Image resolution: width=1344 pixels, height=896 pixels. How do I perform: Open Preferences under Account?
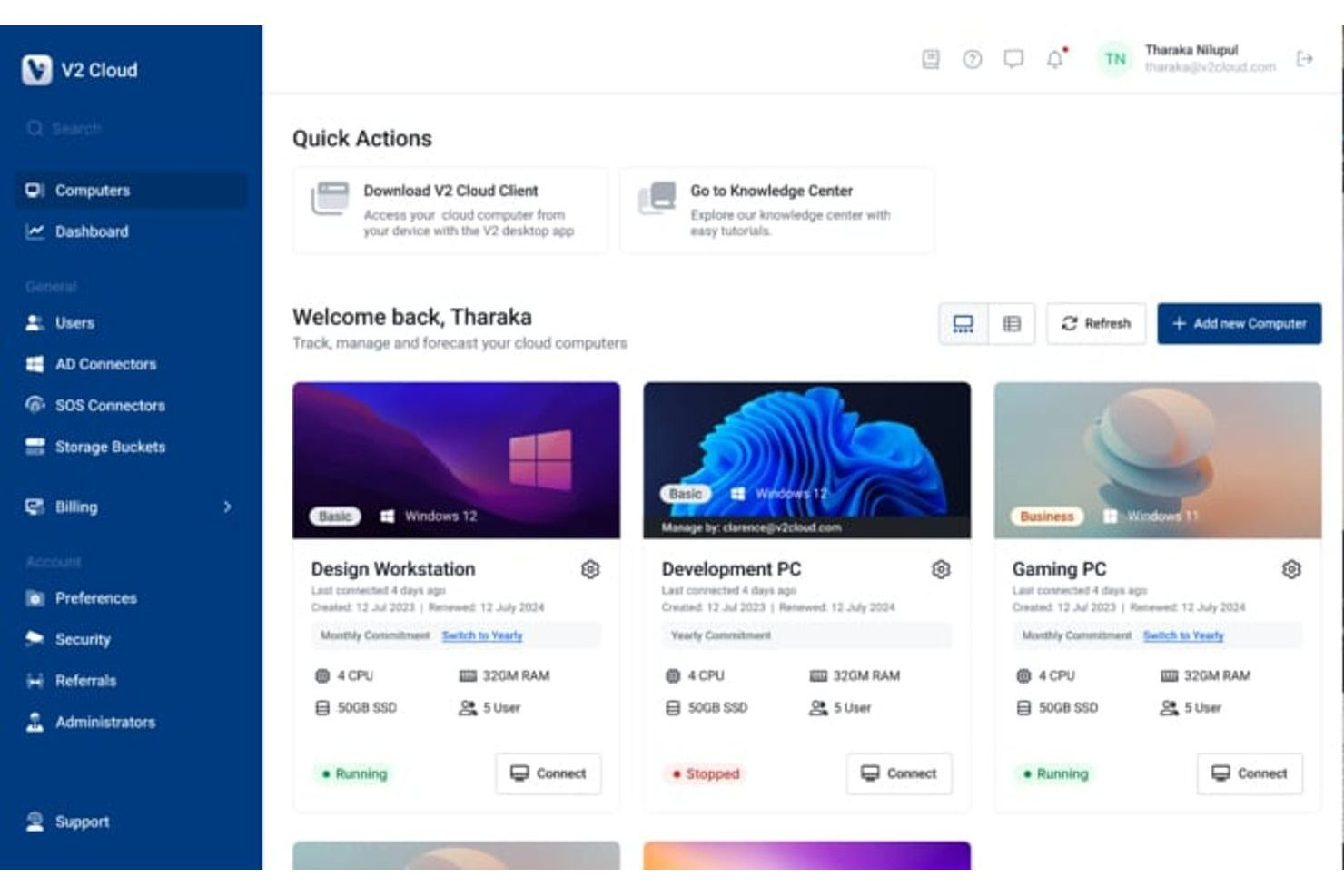[95, 598]
